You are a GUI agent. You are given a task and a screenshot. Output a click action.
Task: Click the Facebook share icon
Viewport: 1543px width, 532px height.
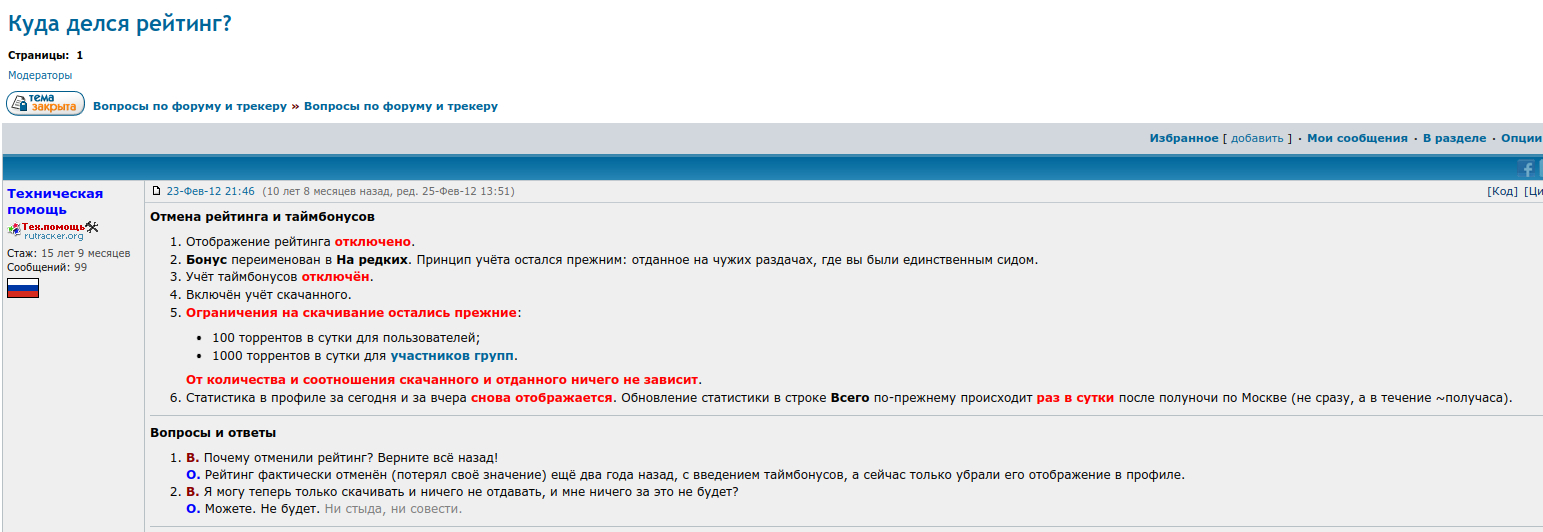1527,169
